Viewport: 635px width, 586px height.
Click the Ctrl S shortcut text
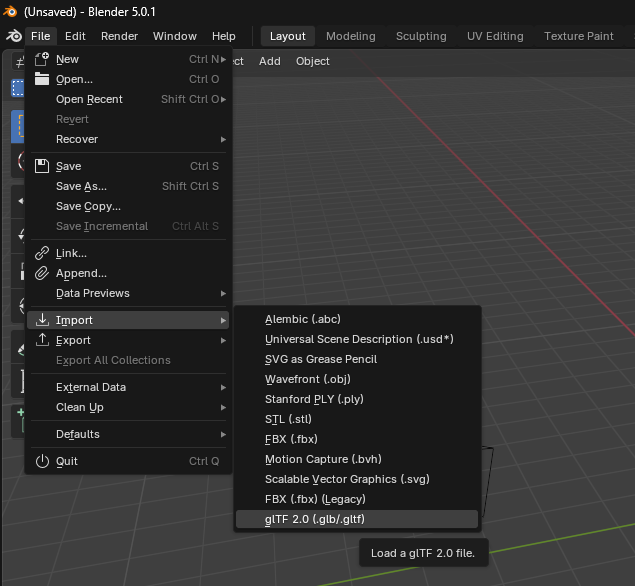pos(205,166)
